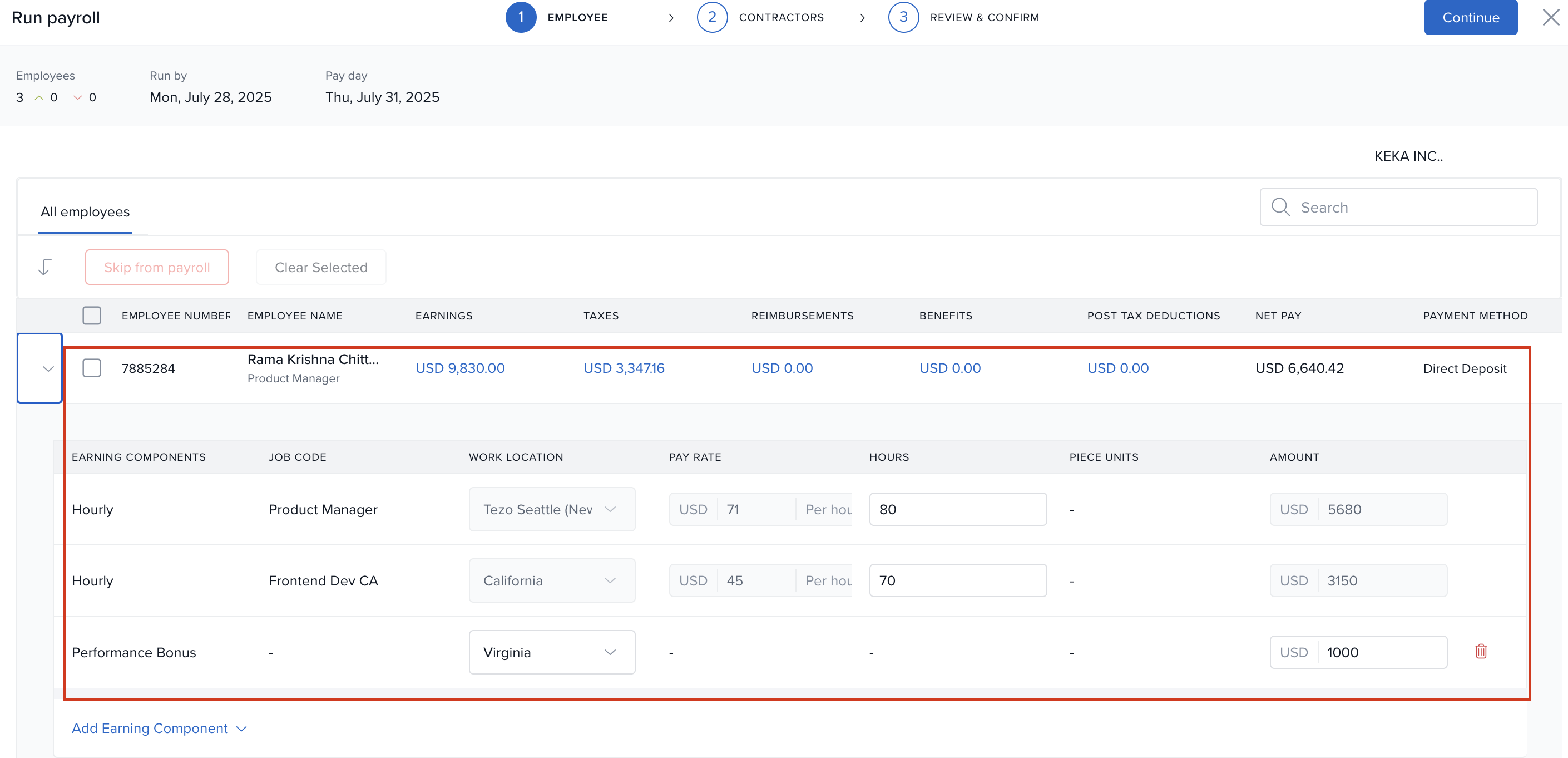Open earnings USD 9,830.00 link

click(x=459, y=368)
